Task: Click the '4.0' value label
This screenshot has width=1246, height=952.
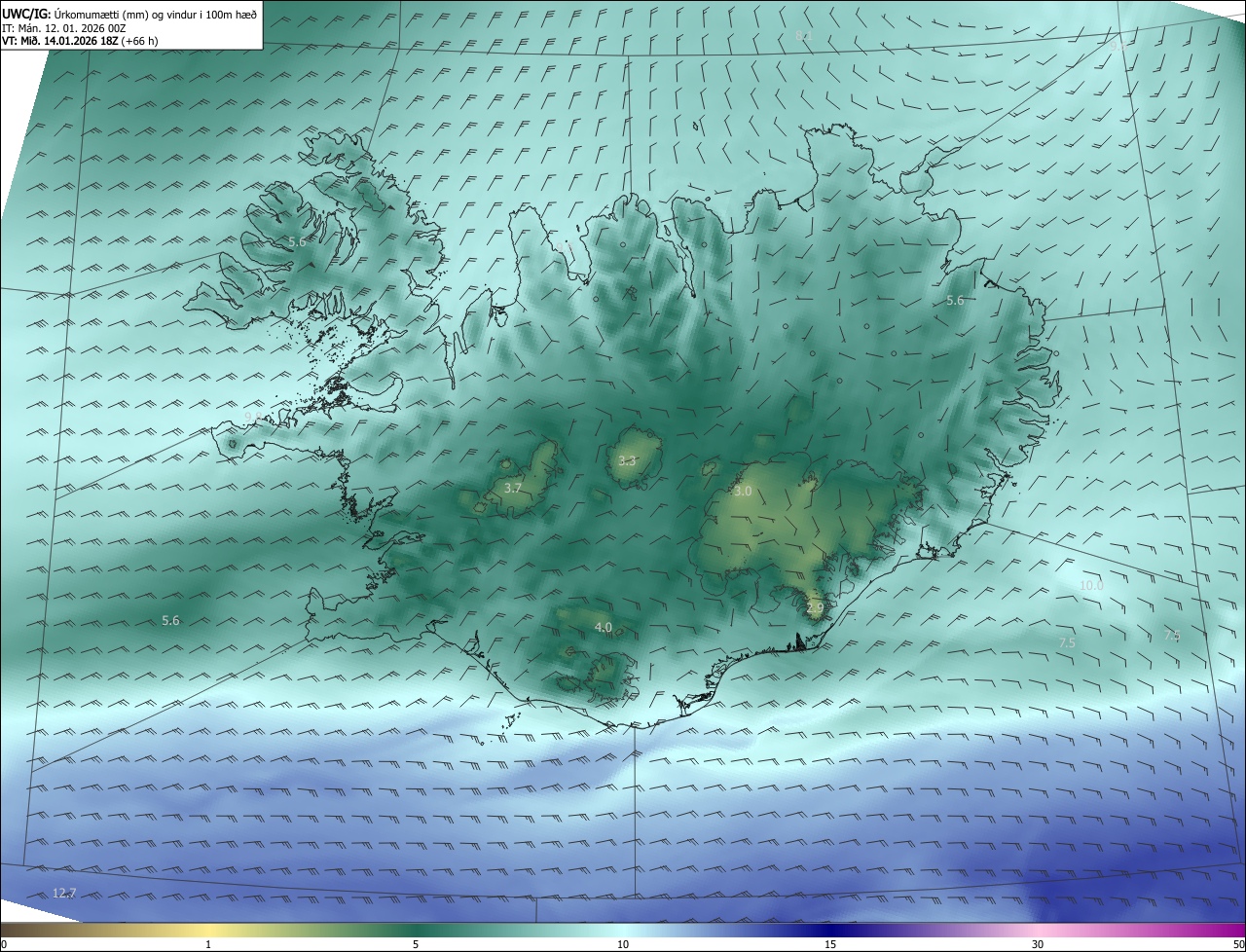Action: tap(604, 628)
